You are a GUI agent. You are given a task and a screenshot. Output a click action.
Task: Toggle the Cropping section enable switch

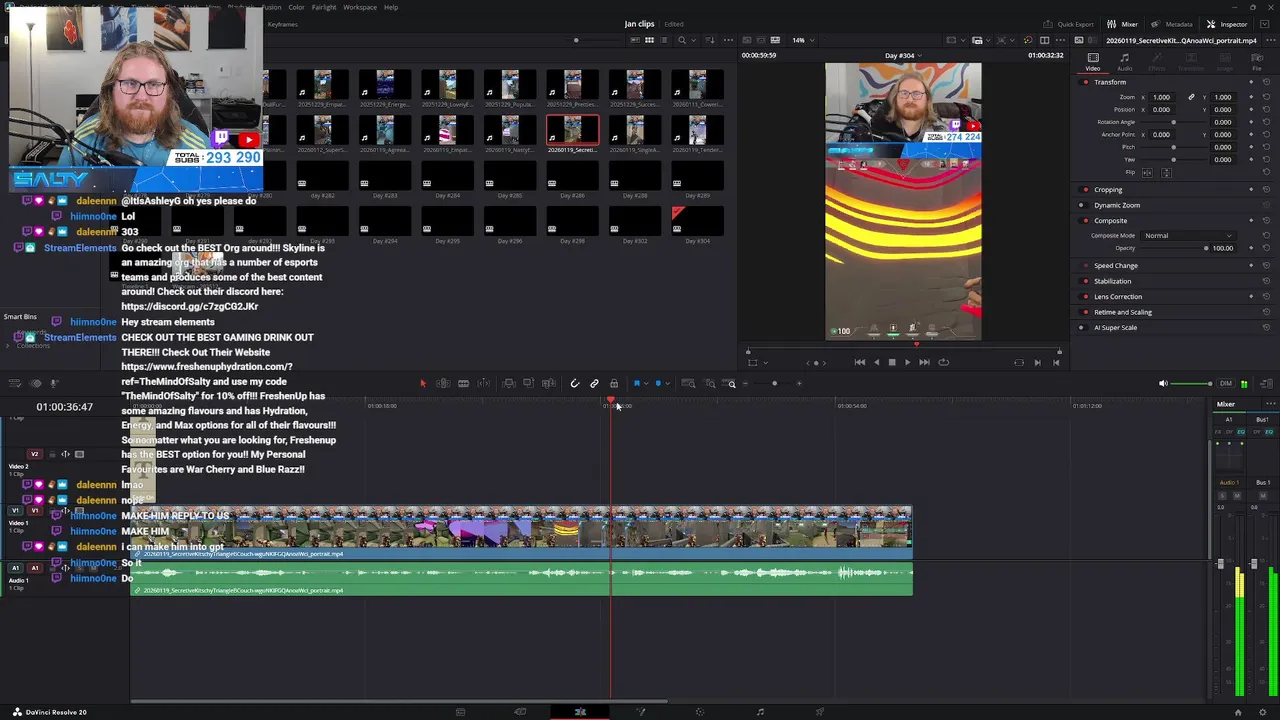tap(1086, 189)
